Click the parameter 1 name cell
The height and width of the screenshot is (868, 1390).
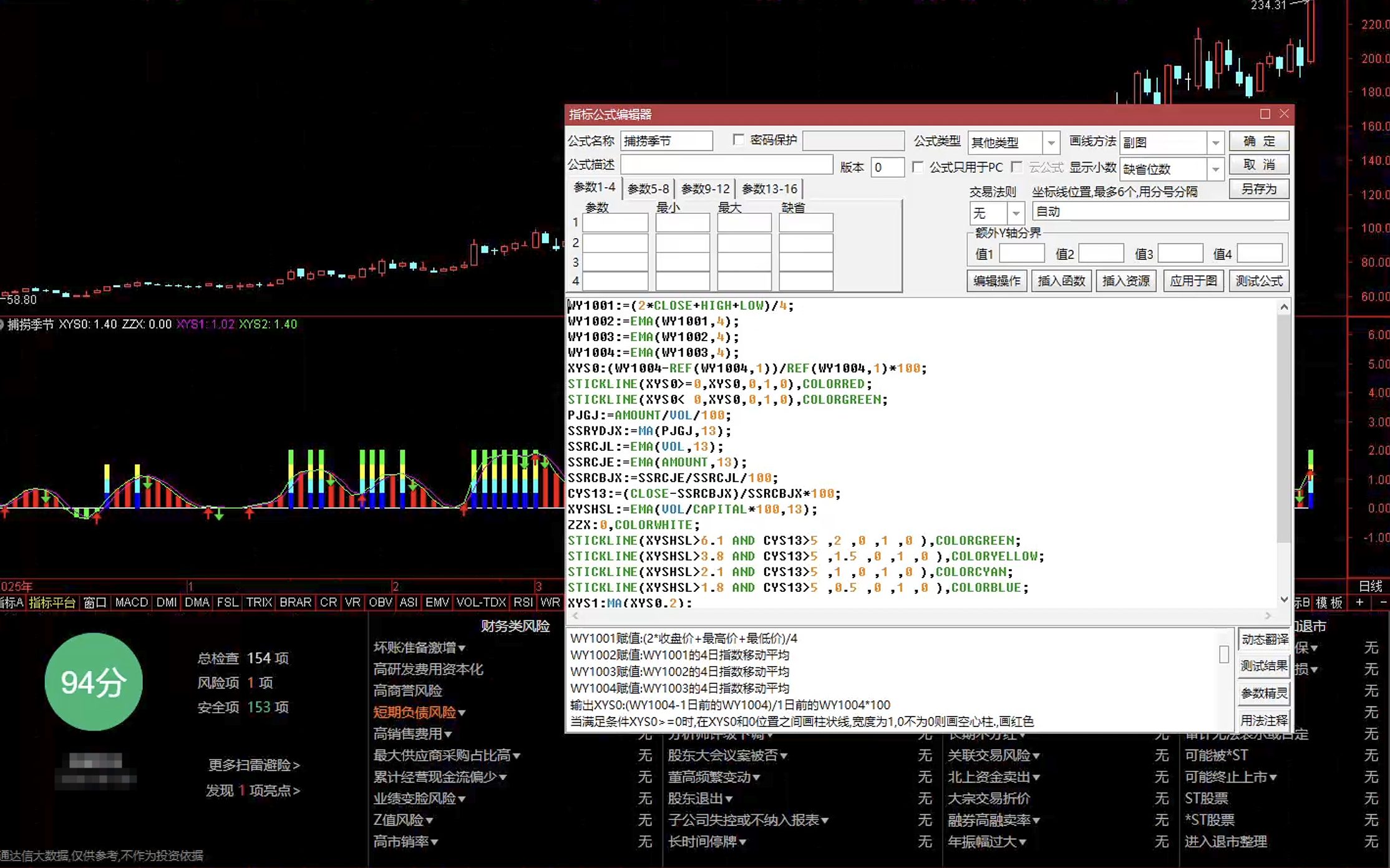(615, 223)
